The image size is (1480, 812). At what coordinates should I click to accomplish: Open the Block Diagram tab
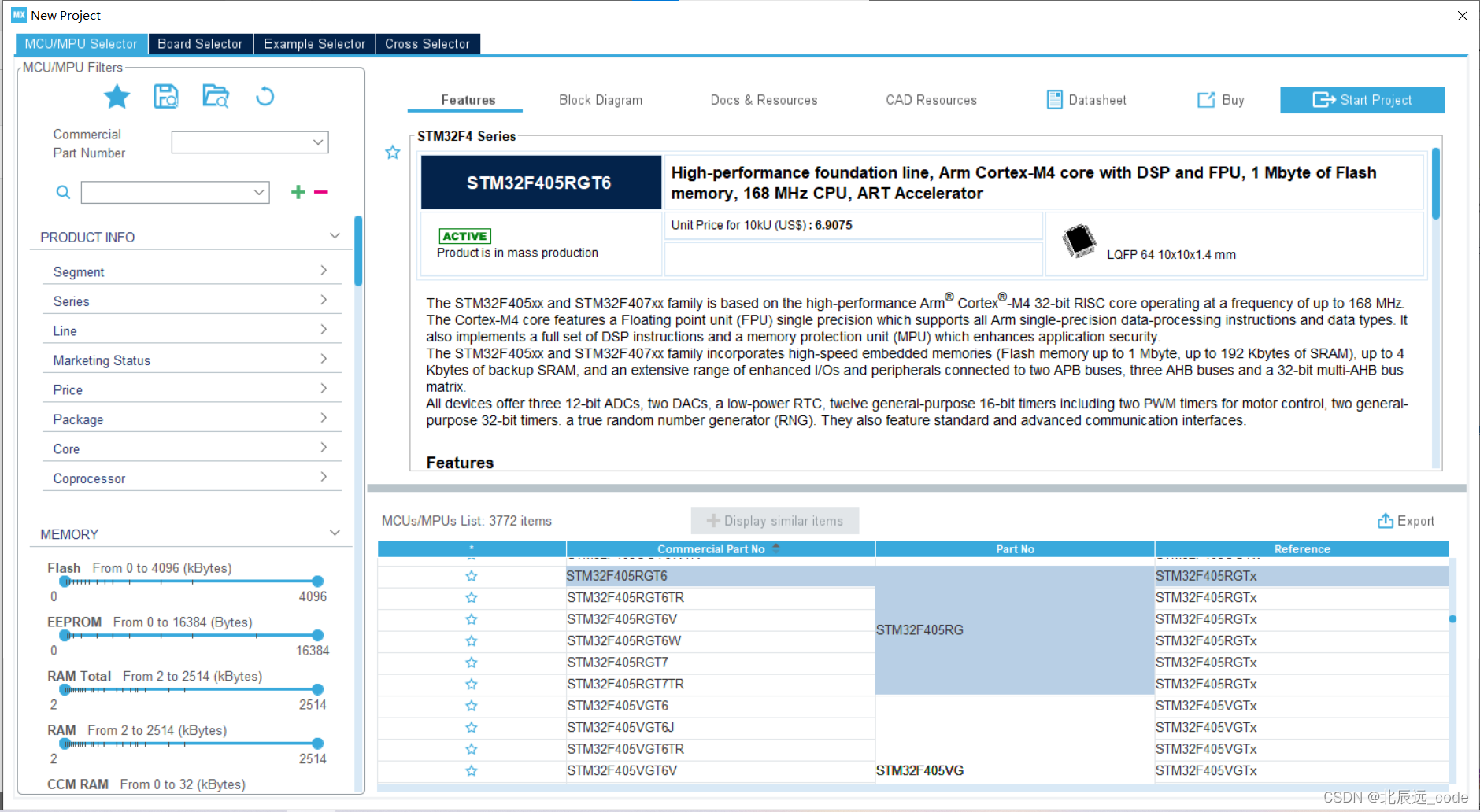tap(601, 100)
